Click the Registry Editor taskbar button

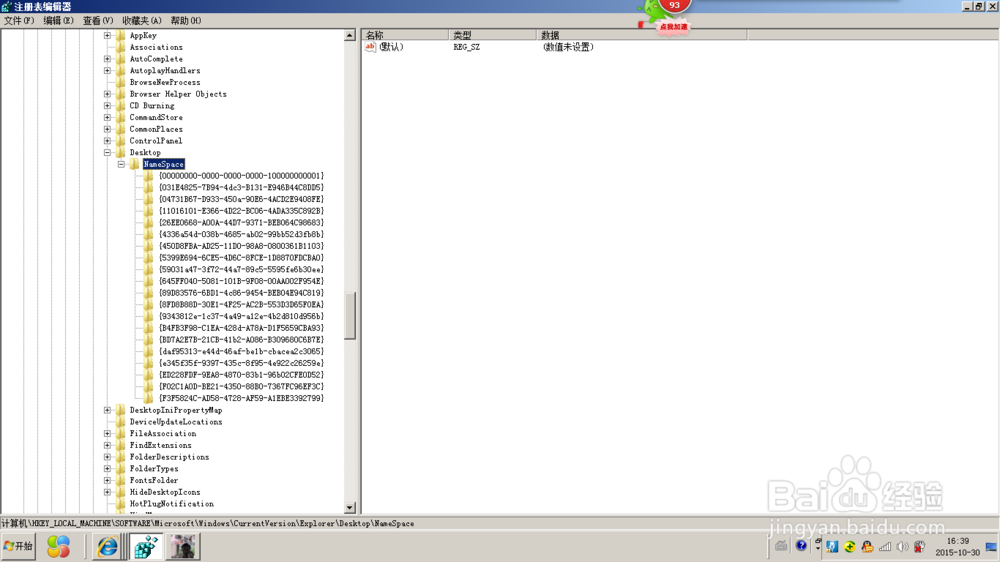pyautogui.click(x=146, y=547)
